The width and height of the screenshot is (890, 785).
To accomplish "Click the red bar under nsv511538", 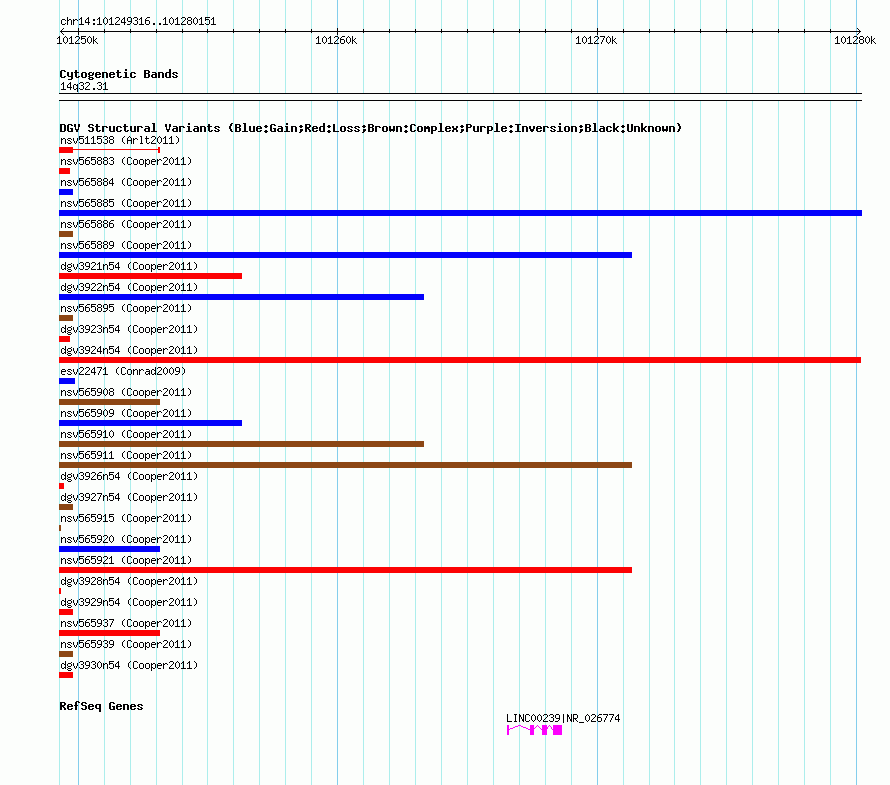I will tap(110, 150).
